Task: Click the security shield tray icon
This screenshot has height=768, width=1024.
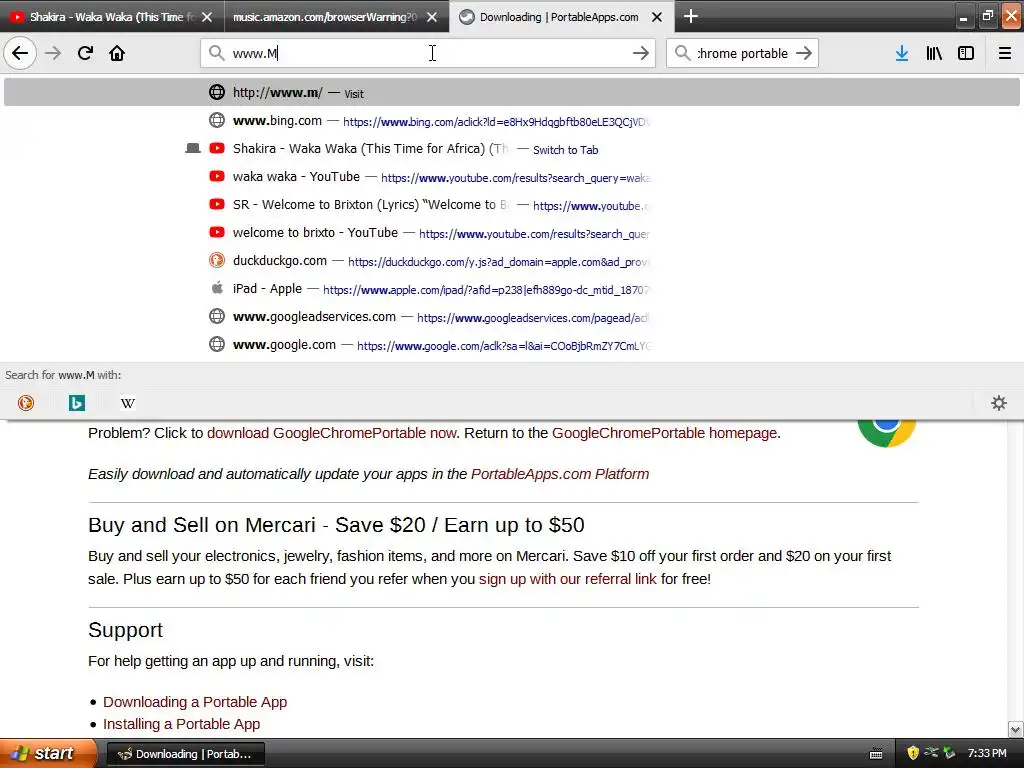Action: point(913,753)
